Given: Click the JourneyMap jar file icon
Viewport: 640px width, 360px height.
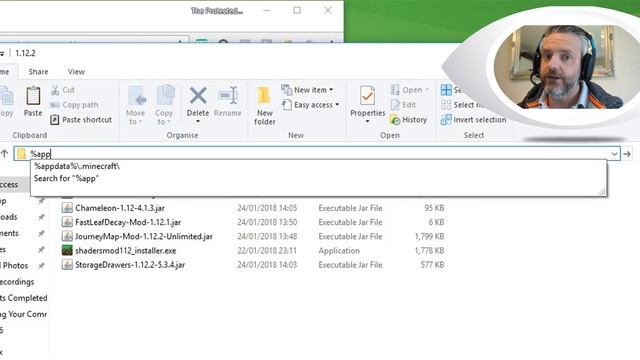Looking at the screenshot, I should click(x=67, y=236).
